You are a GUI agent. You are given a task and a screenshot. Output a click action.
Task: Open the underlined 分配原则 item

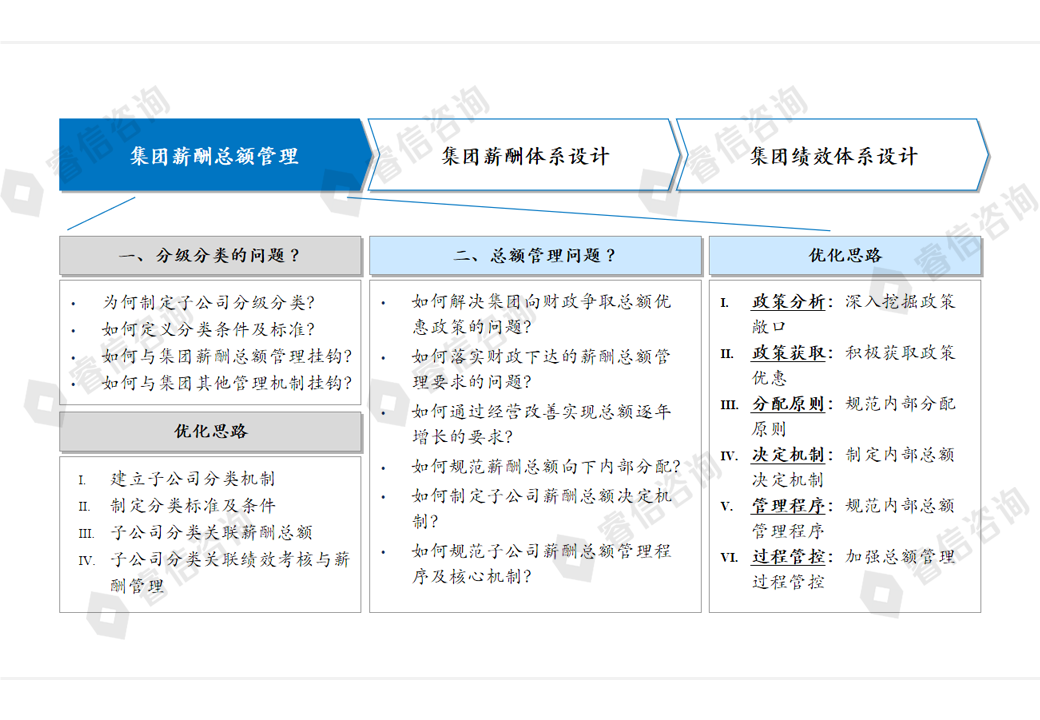tap(788, 404)
